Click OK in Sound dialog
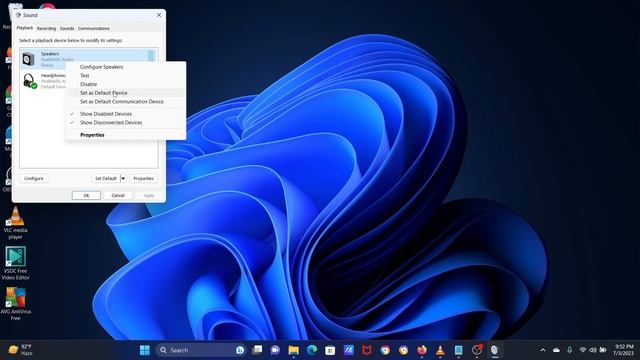Viewport: 640px width, 360px height. coord(86,196)
